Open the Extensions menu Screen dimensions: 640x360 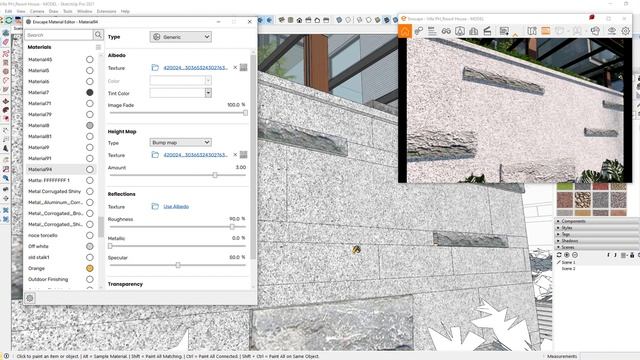[106, 11]
